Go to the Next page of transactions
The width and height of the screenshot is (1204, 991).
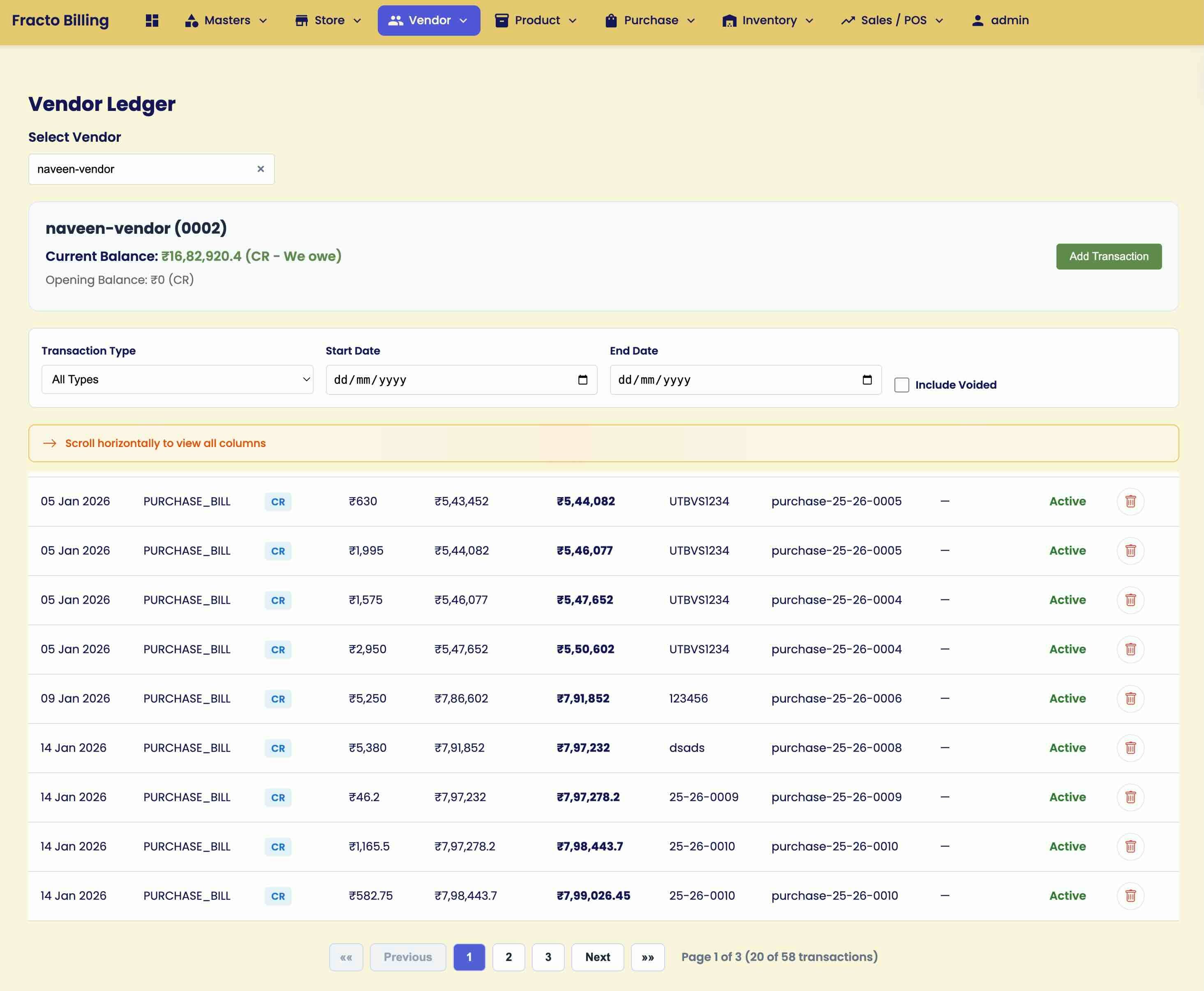pyautogui.click(x=597, y=957)
